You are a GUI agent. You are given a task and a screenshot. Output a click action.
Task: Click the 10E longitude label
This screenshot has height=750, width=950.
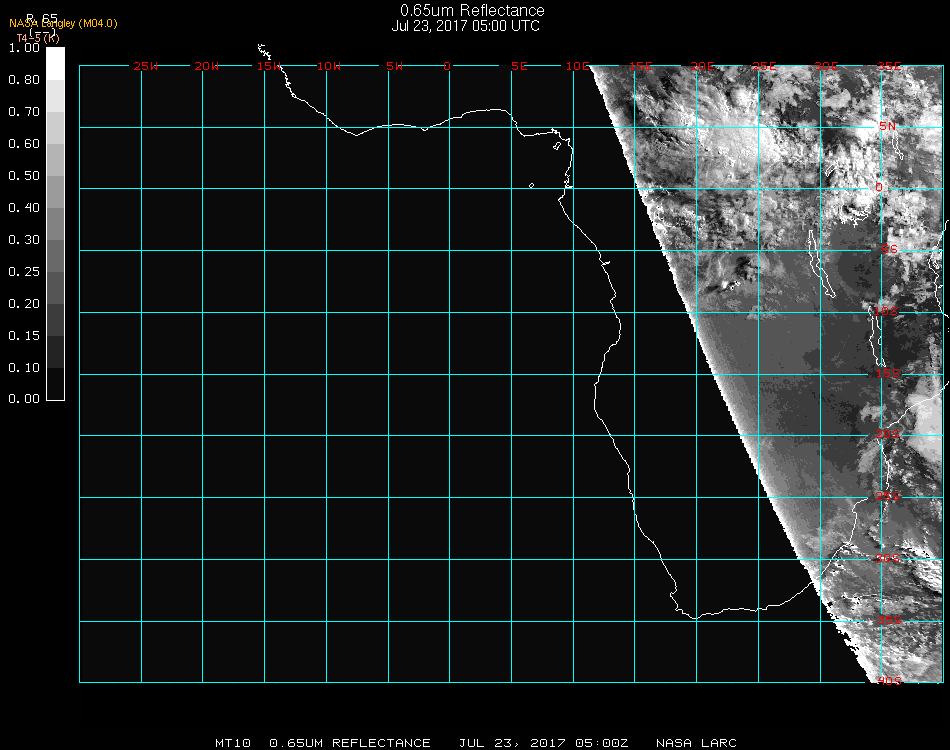[x=578, y=66]
